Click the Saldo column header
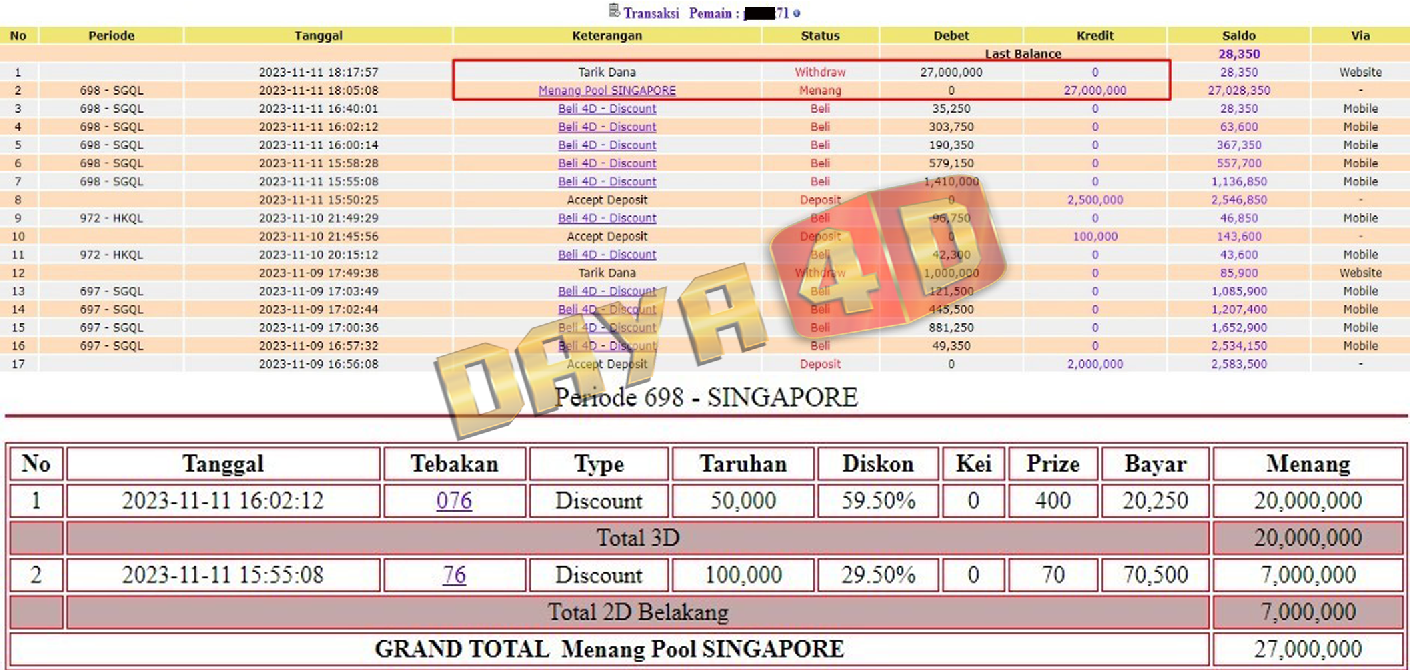1410x670 pixels. [1238, 36]
